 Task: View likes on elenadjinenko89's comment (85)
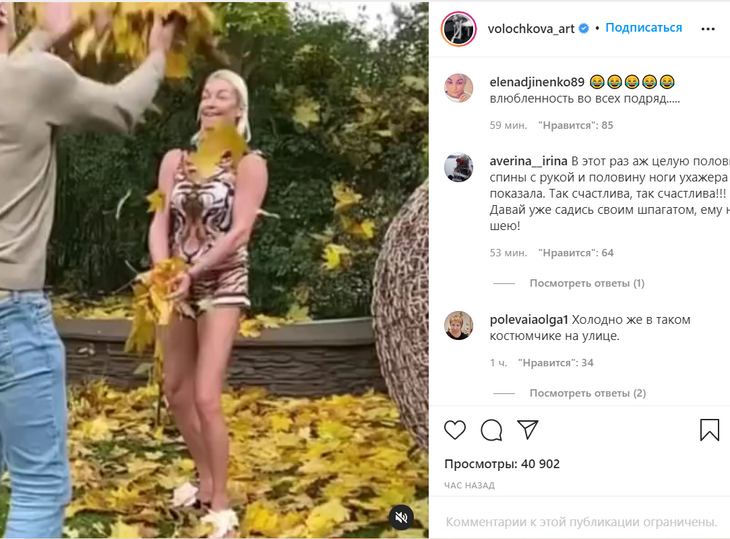coord(575,125)
